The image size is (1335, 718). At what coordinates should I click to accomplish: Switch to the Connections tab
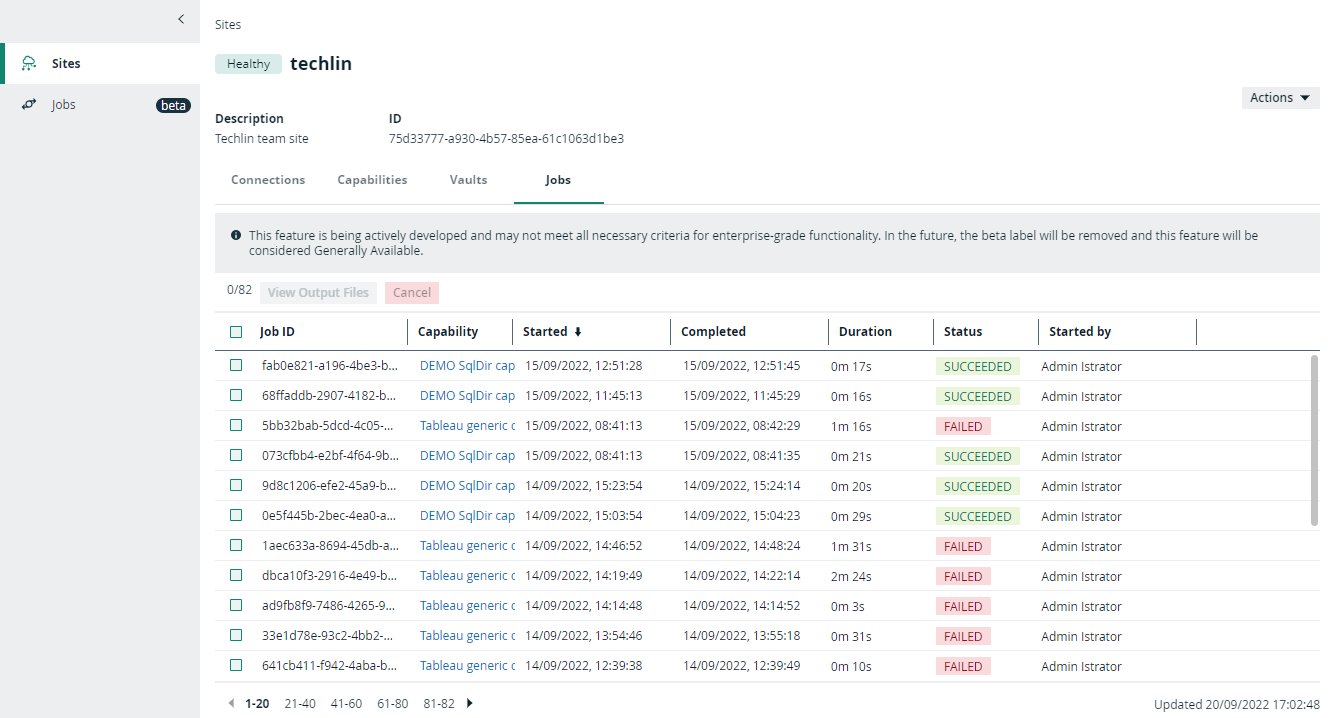268,180
